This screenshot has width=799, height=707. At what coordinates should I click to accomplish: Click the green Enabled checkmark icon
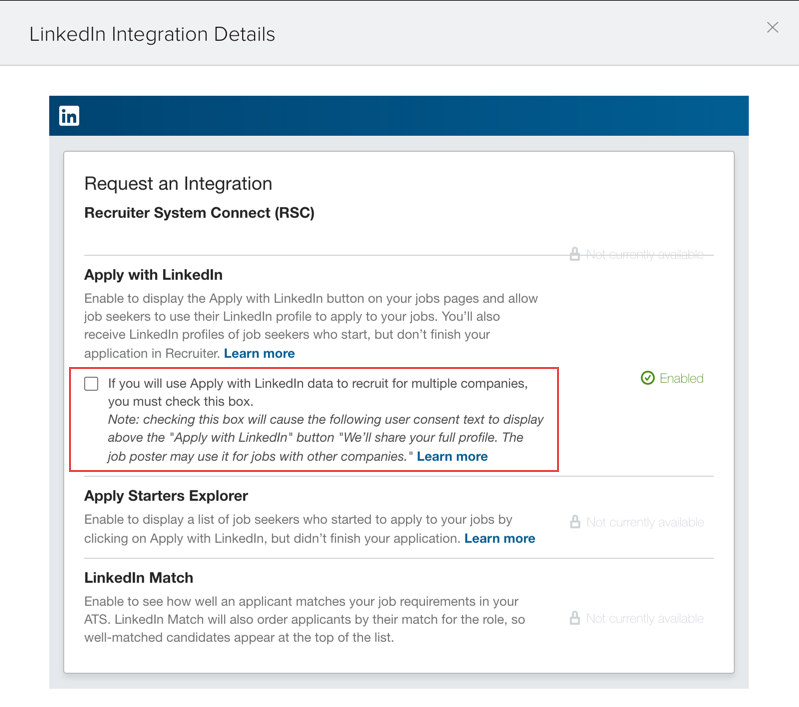648,378
